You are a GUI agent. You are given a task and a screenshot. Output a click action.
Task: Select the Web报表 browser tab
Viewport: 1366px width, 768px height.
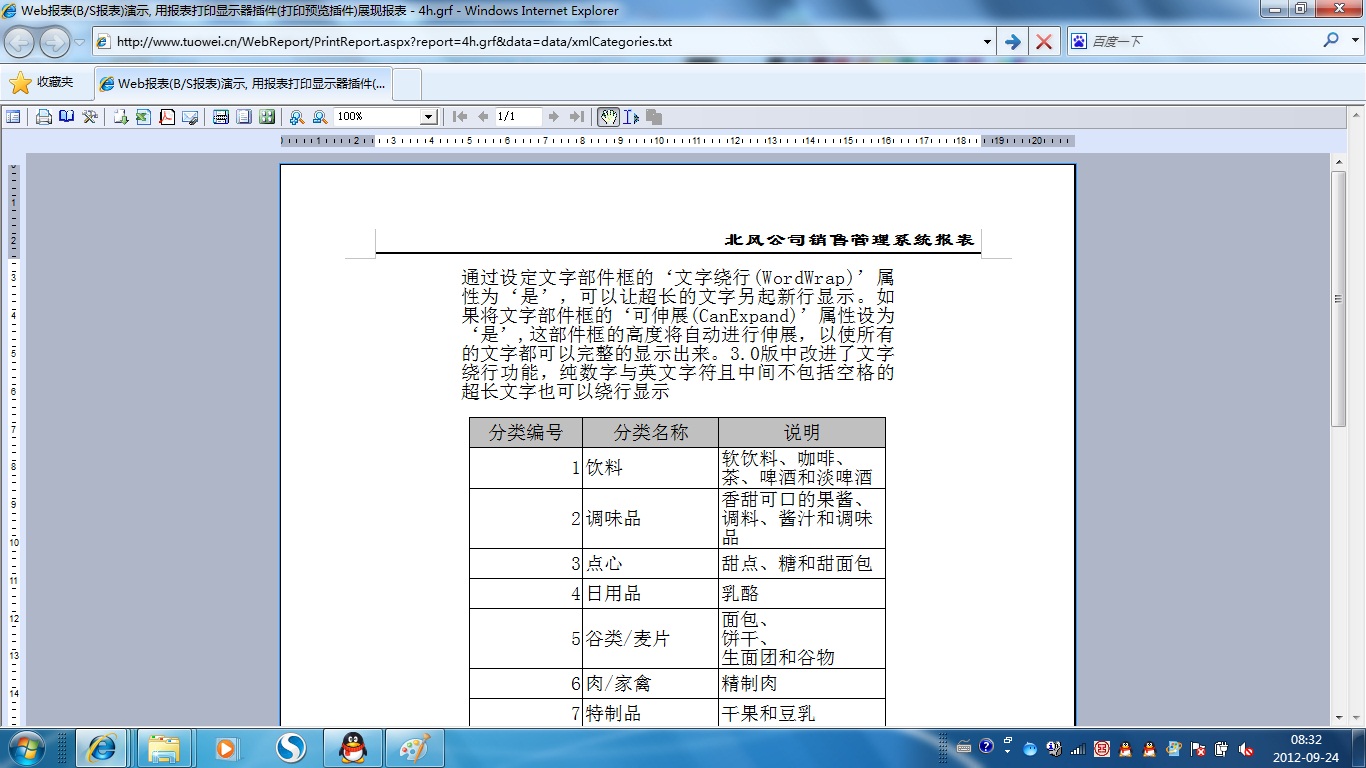coord(244,84)
